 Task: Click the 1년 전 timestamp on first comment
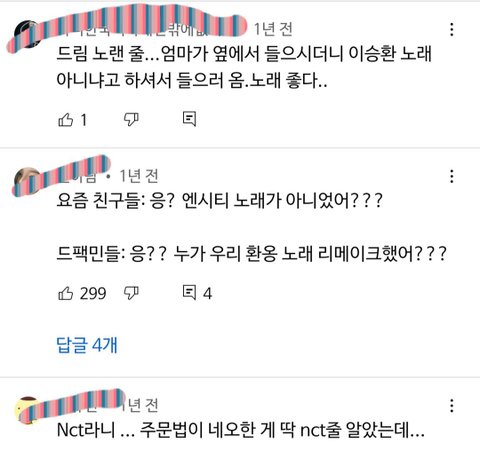[x=273, y=29]
